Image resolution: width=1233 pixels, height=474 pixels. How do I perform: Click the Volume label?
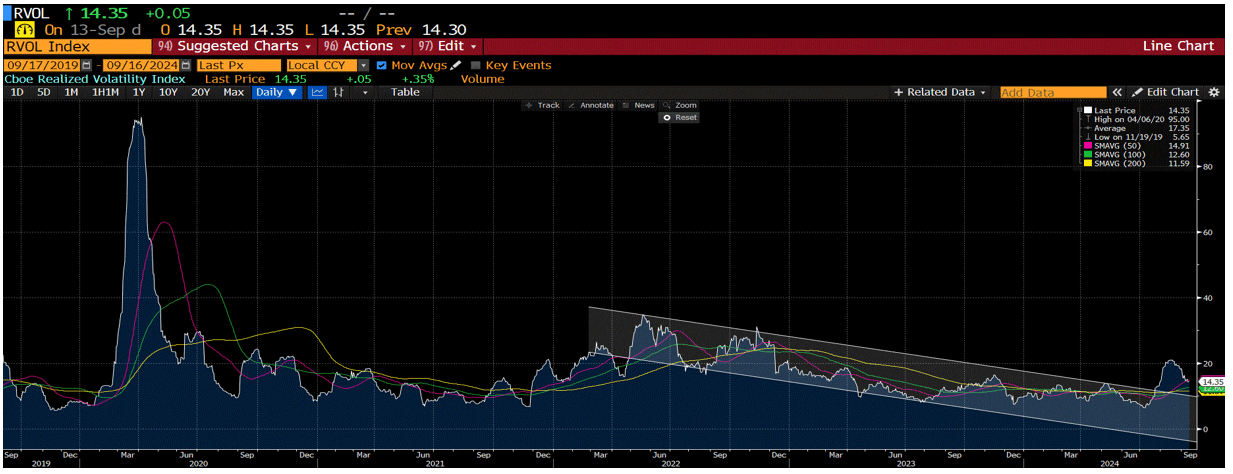point(482,78)
